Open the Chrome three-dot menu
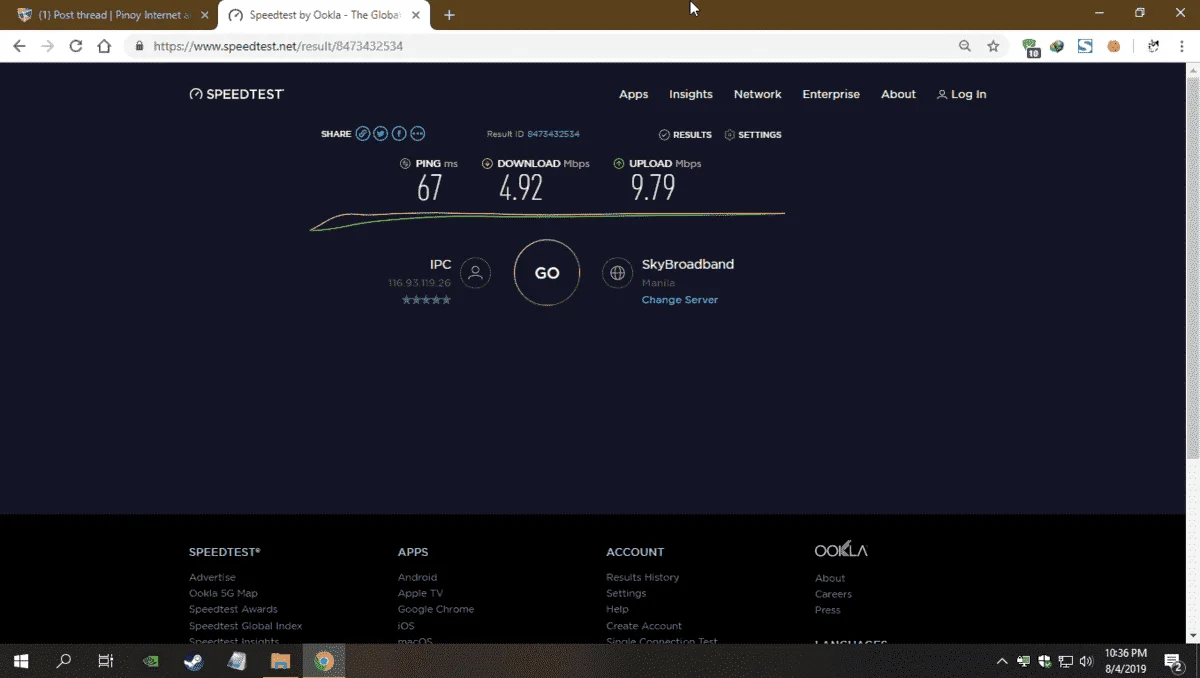 (1181, 46)
